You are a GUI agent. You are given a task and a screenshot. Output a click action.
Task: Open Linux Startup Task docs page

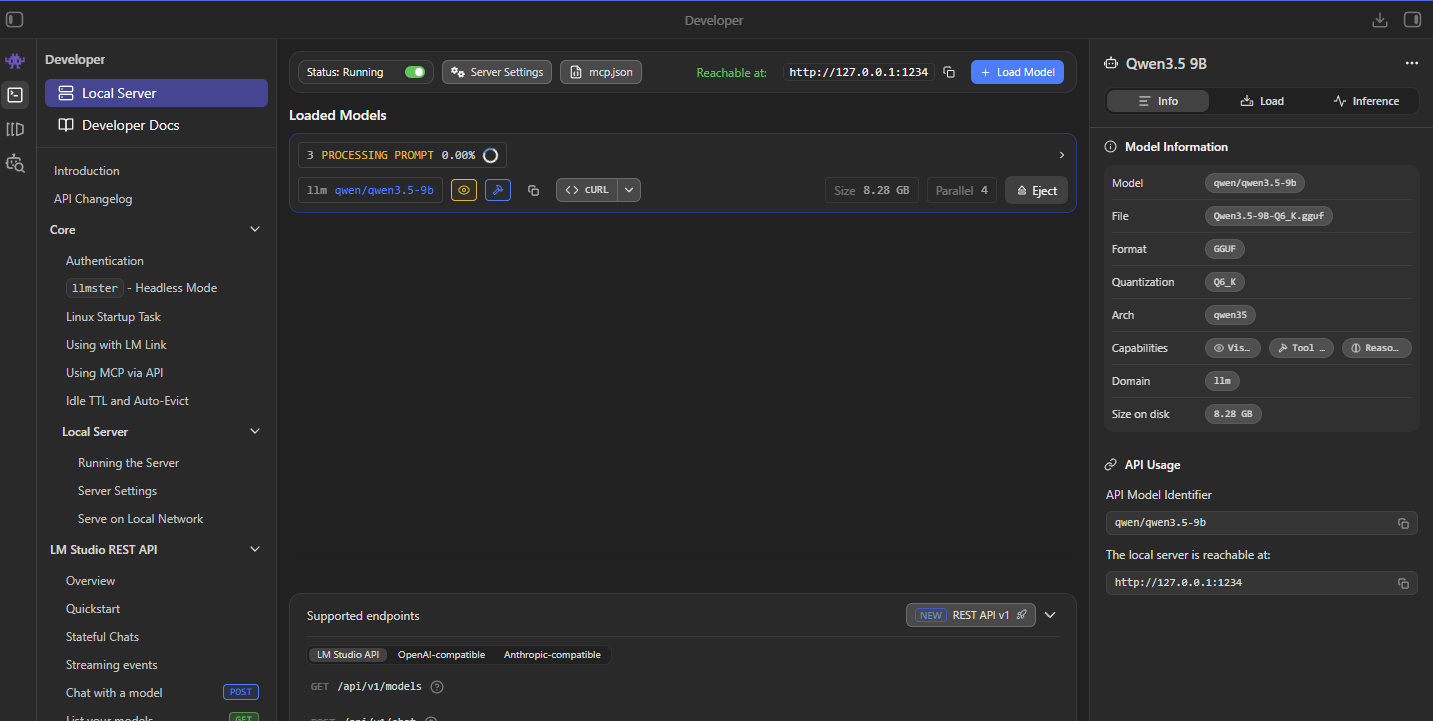113,317
